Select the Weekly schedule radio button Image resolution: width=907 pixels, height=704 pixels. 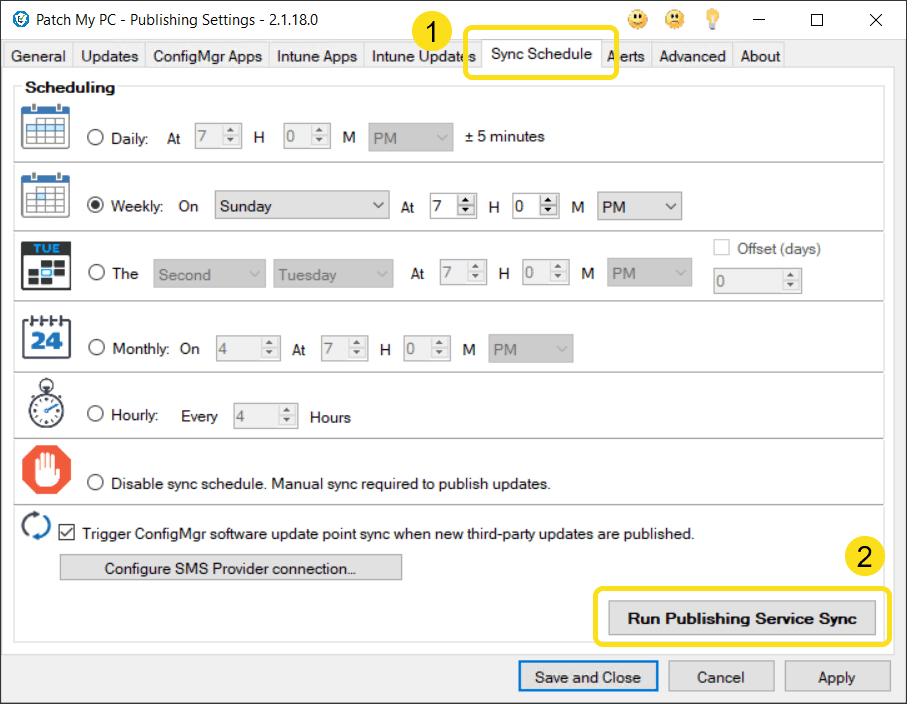coord(95,205)
